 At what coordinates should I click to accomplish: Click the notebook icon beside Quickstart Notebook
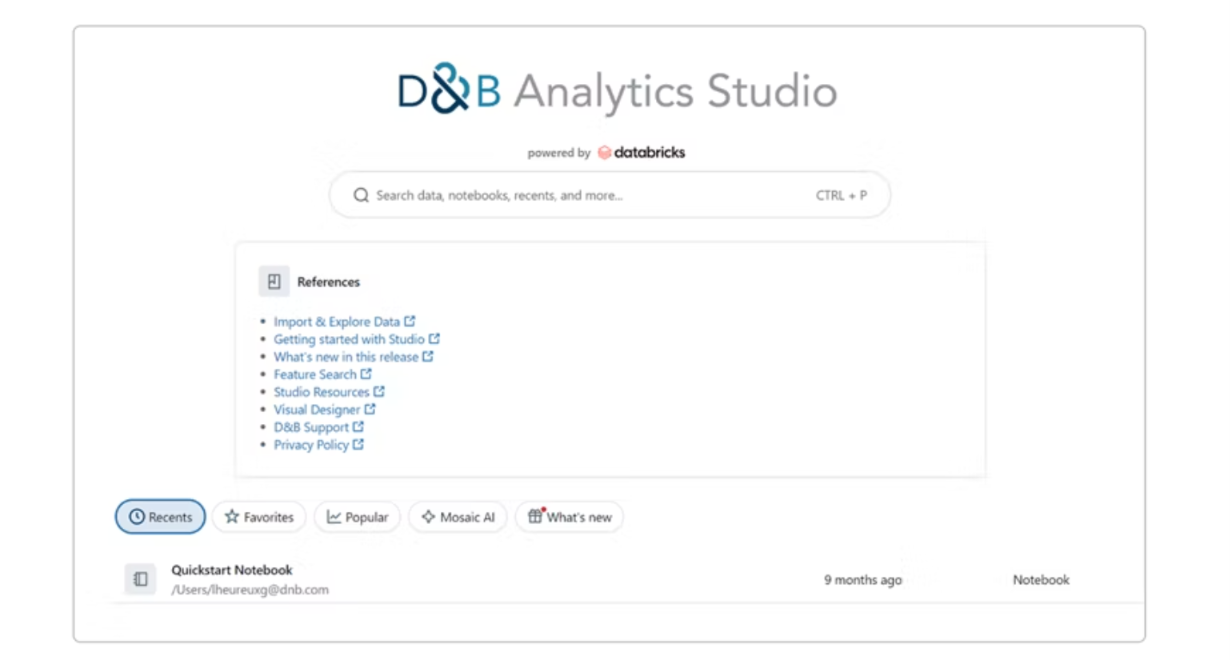click(140, 579)
